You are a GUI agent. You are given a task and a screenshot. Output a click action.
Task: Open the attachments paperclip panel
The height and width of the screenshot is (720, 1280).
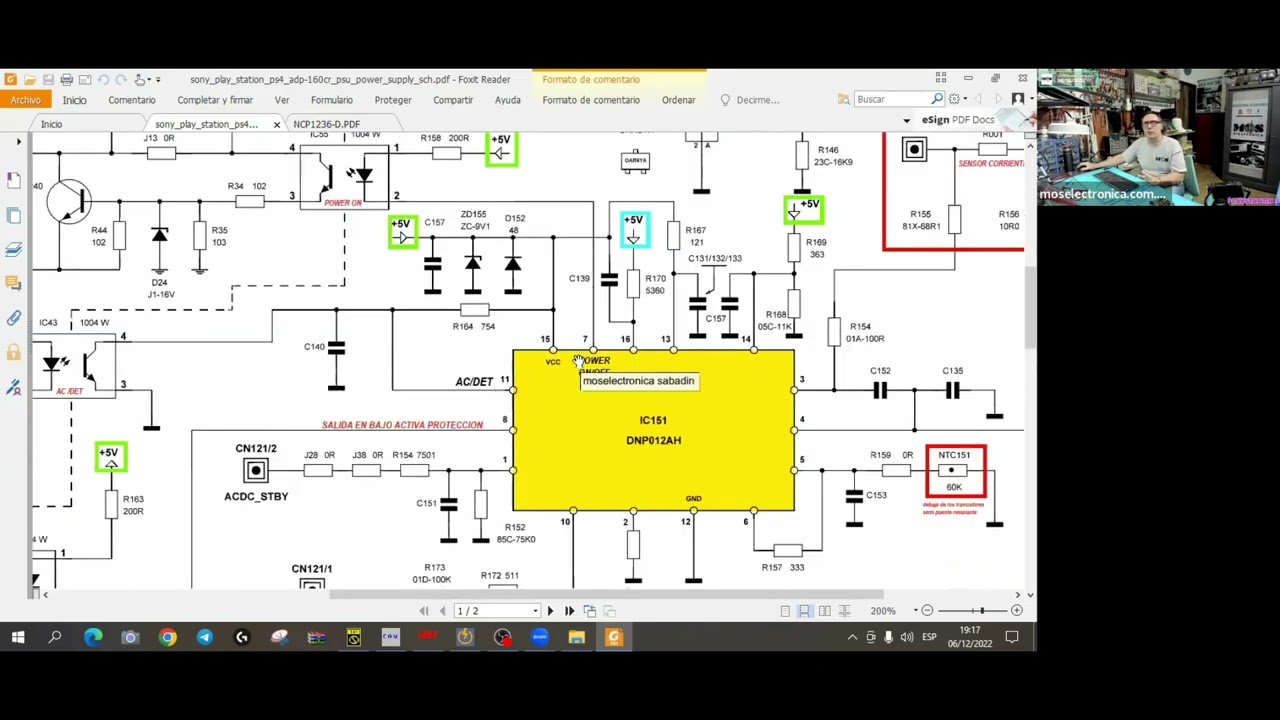14,318
